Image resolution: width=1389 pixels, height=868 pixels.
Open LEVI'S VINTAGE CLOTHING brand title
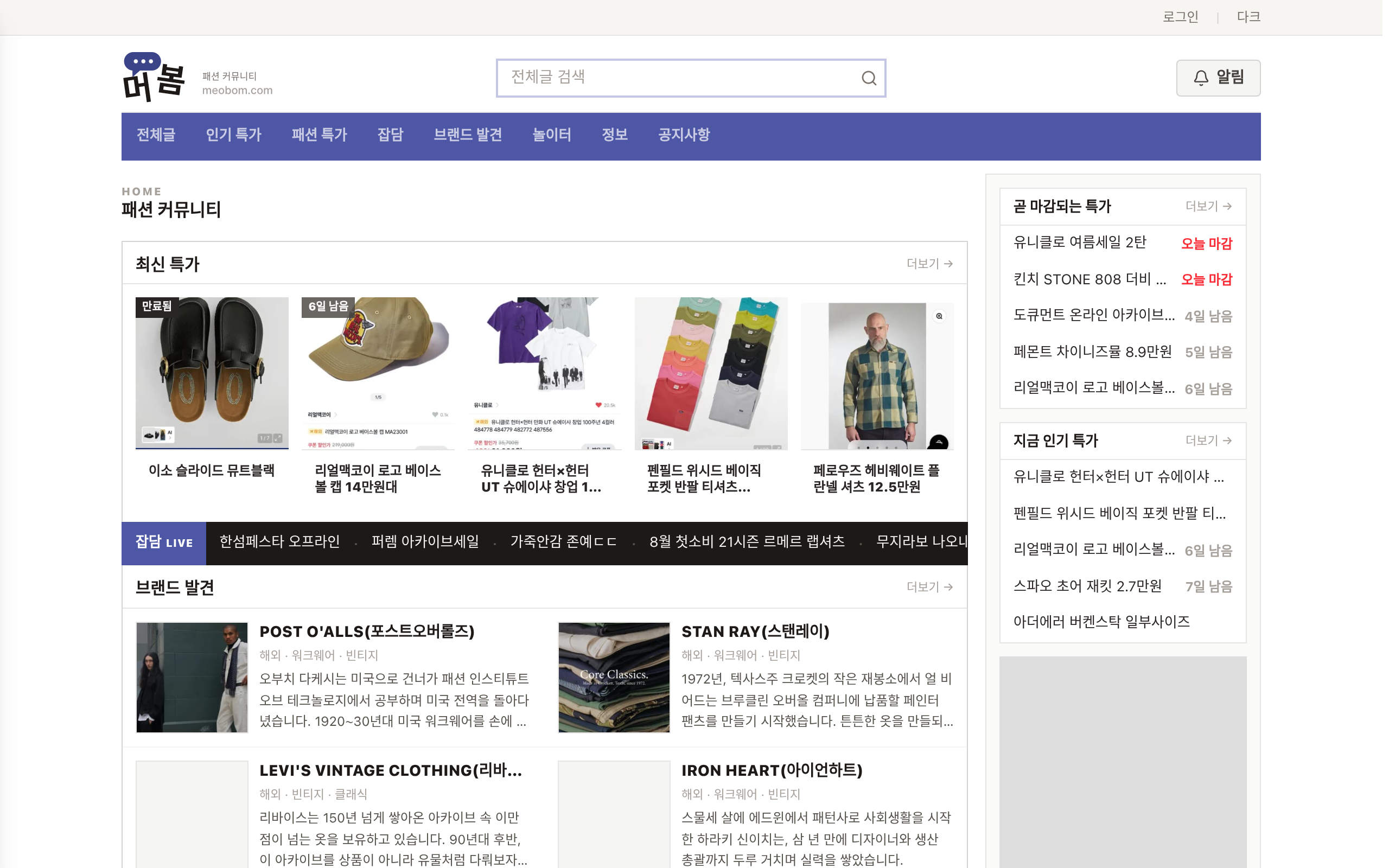(393, 773)
